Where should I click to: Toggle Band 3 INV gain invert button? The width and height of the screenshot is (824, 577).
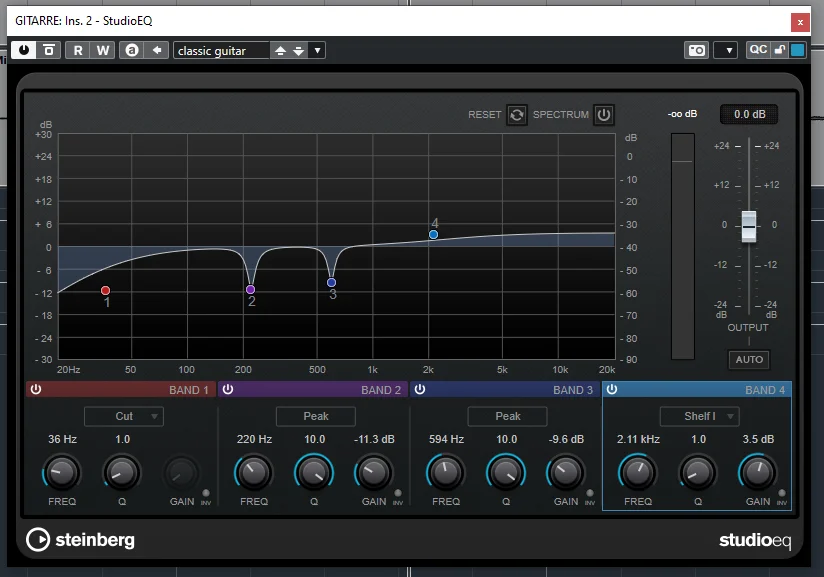tap(590, 493)
